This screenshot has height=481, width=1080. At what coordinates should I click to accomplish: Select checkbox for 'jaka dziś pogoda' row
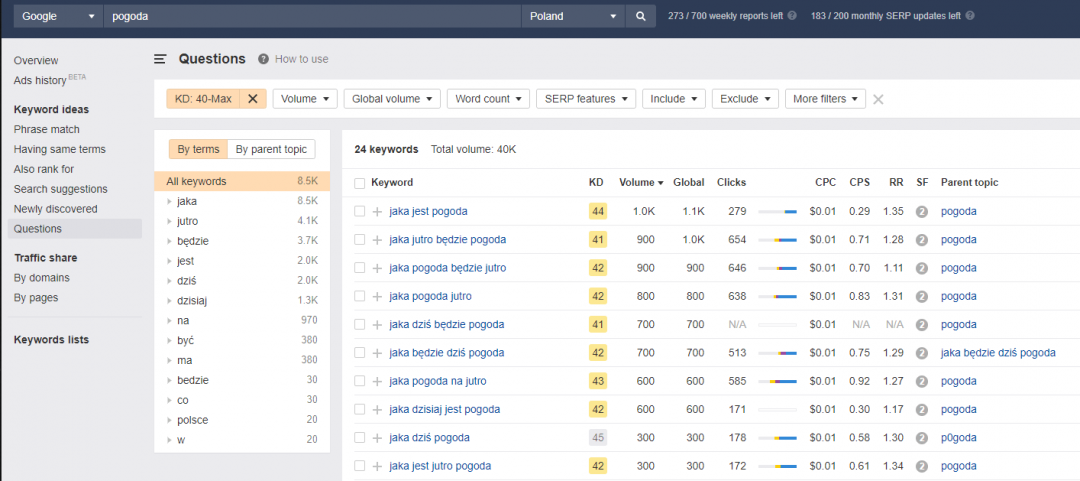(360, 438)
